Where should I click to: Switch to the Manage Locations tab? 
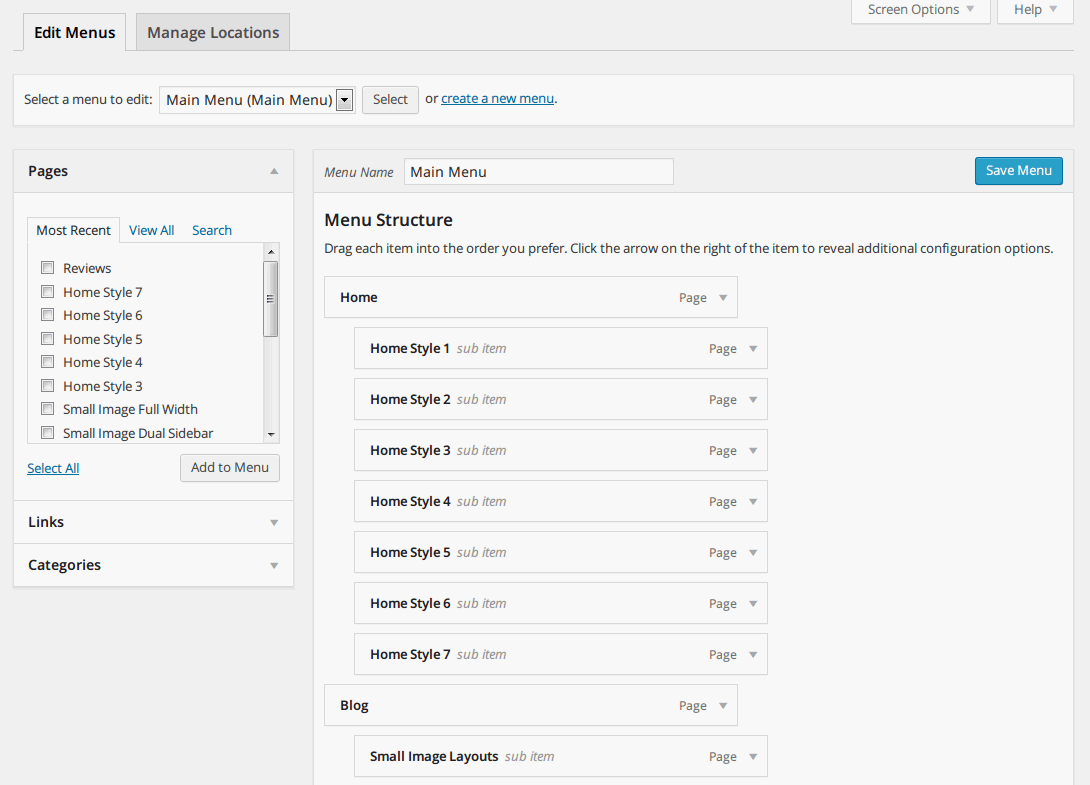coord(213,32)
